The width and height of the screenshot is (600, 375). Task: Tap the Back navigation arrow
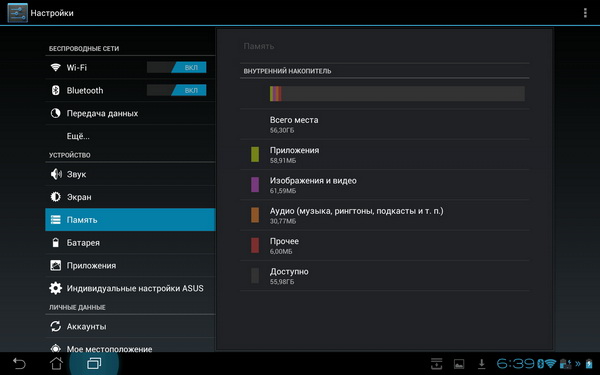click(x=19, y=363)
